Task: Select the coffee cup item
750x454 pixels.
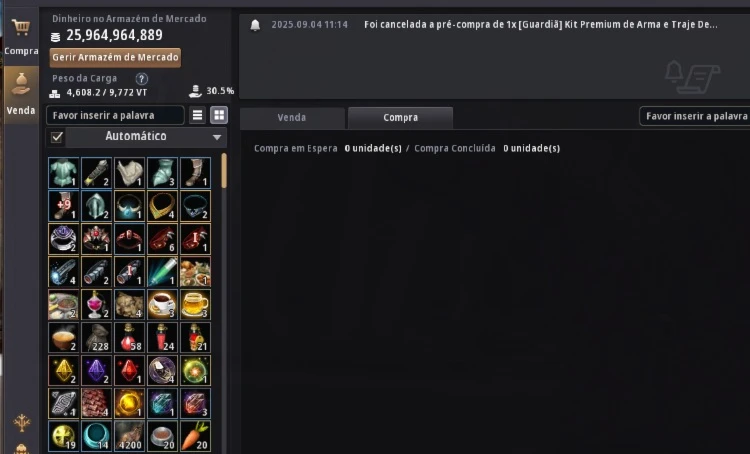Action: 163,304
